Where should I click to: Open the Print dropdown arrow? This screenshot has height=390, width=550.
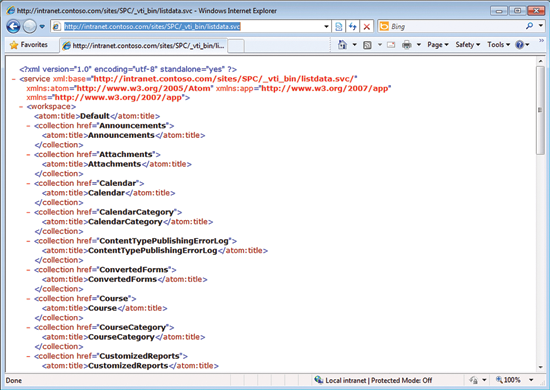click(x=418, y=45)
